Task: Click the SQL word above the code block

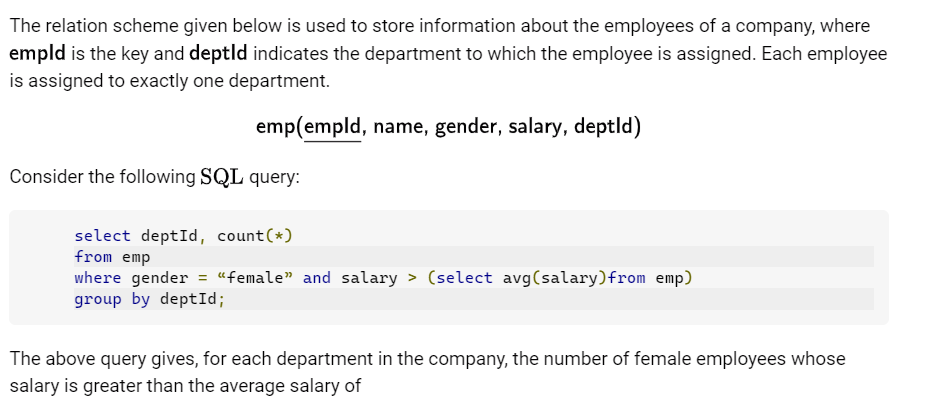Action: point(223,177)
